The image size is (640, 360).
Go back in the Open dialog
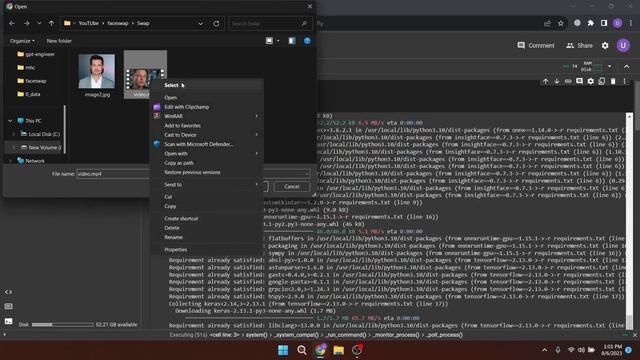click(12, 24)
